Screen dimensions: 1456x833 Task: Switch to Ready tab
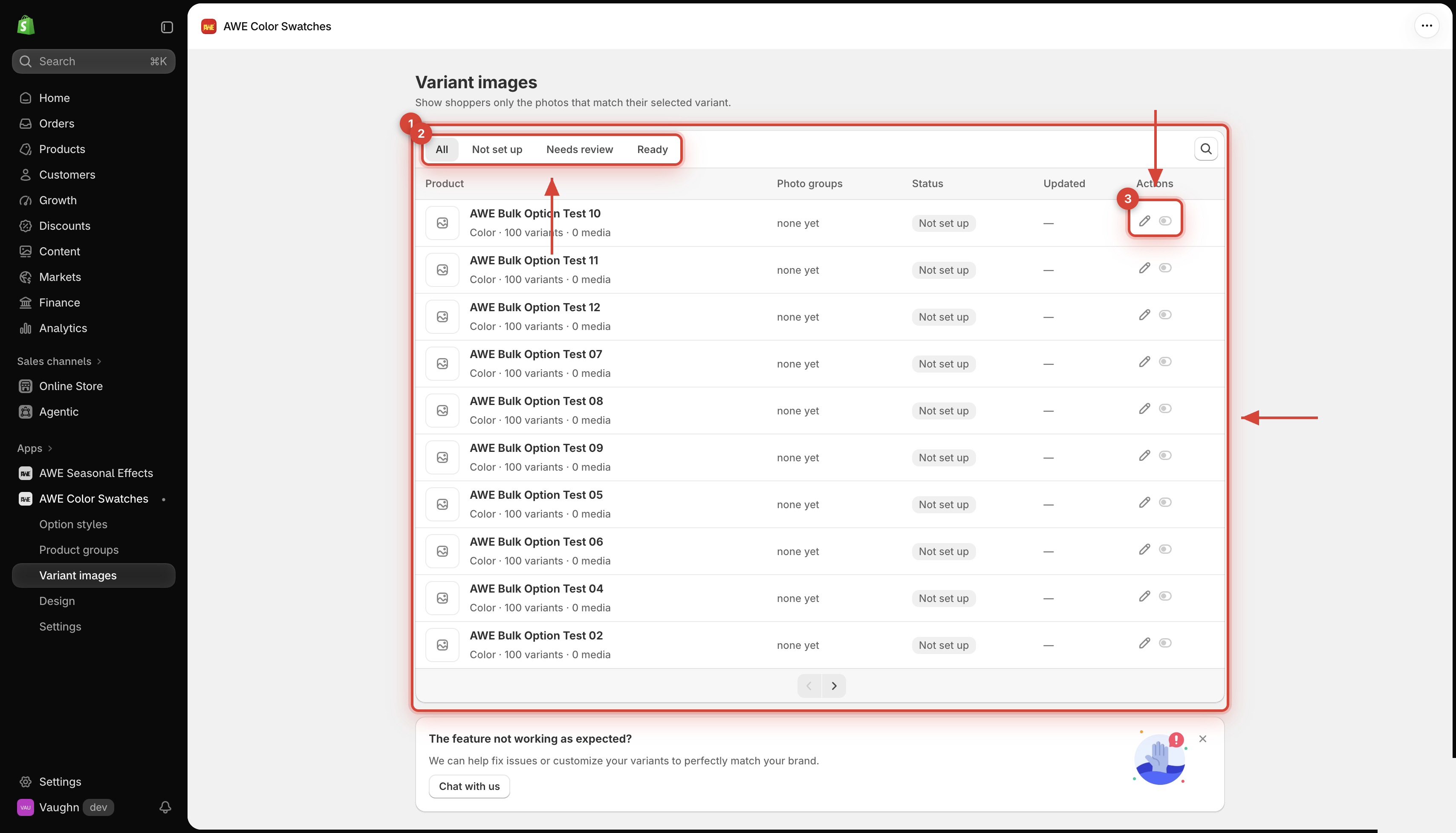tap(652, 149)
